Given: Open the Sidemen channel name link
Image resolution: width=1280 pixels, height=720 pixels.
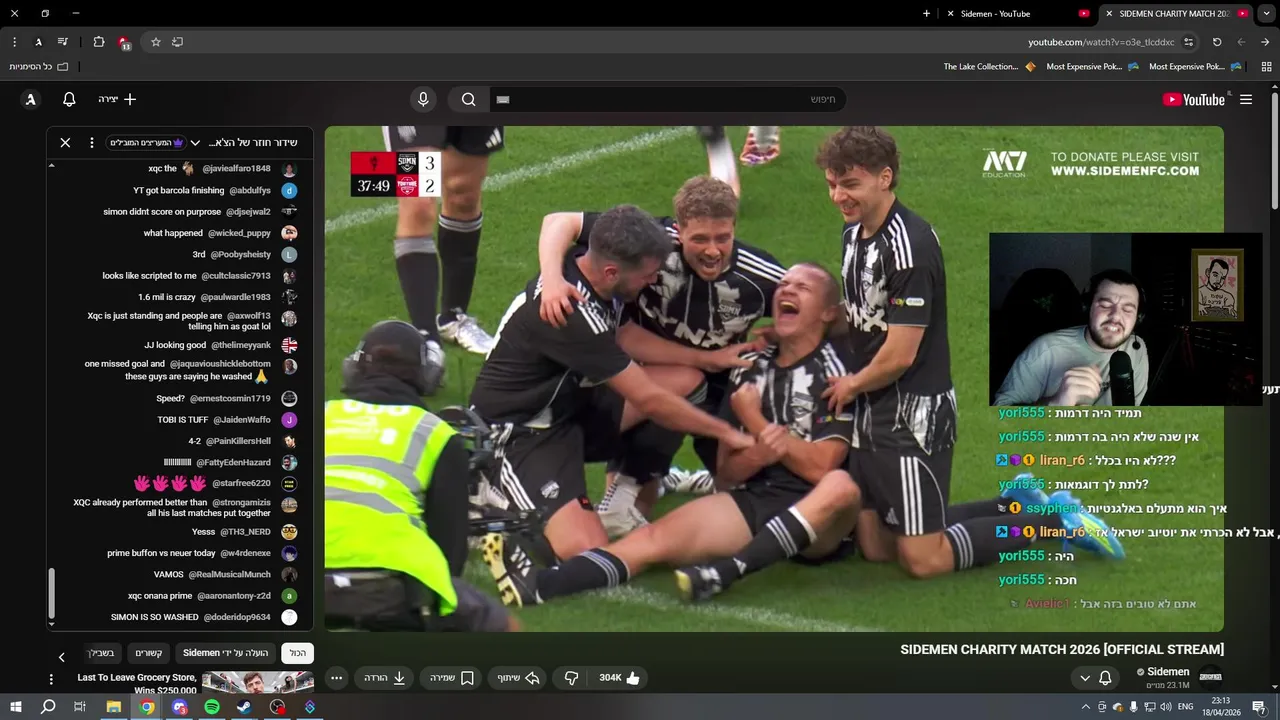Looking at the screenshot, I should click(1168, 672).
